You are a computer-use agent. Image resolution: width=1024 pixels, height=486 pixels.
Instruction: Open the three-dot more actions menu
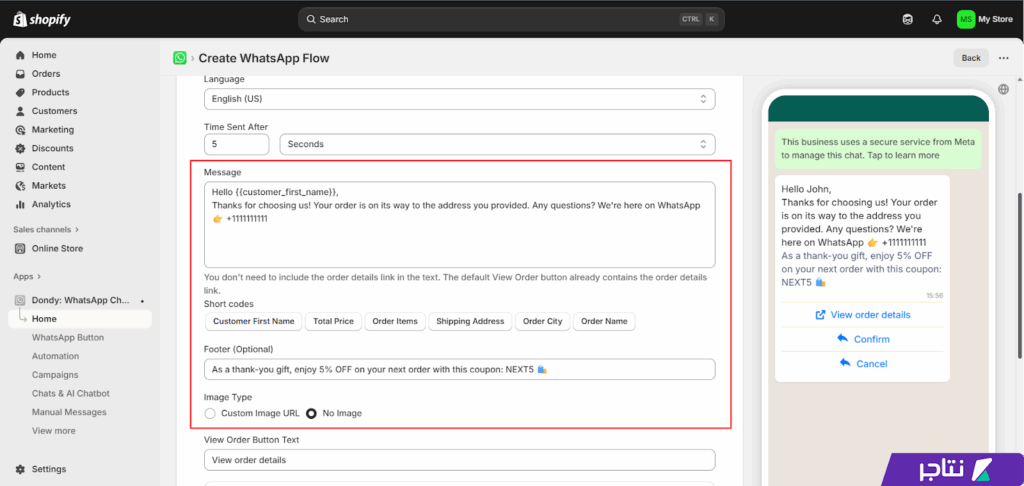tap(1003, 58)
